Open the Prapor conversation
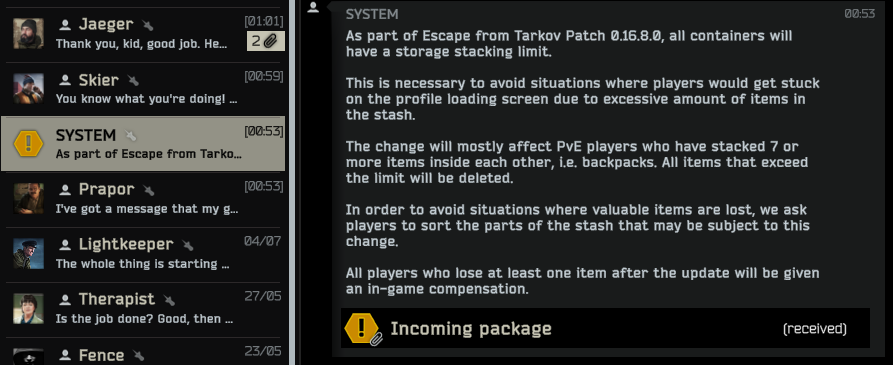The image size is (893, 365). pos(144,199)
